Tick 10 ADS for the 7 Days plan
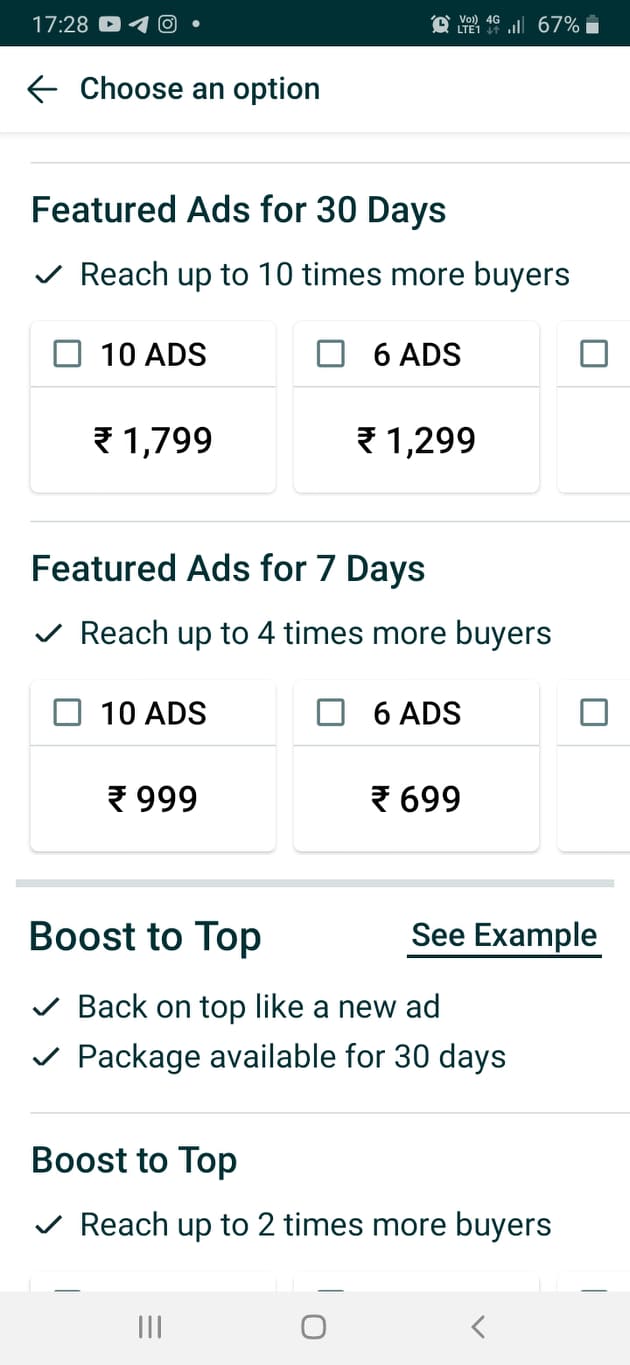Image resolution: width=630 pixels, height=1365 pixels. pyautogui.click(x=66, y=711)
